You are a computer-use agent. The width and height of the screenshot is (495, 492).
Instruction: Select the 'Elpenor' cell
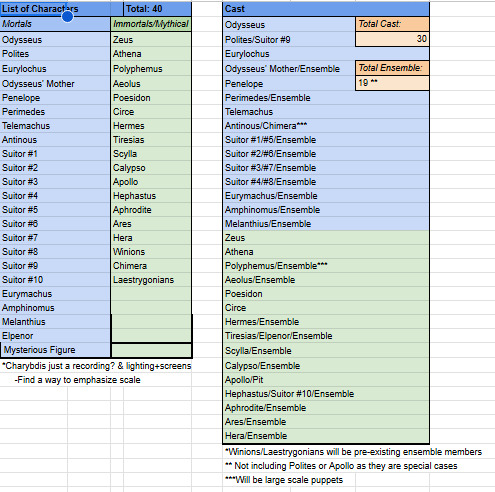pos(55,336)
